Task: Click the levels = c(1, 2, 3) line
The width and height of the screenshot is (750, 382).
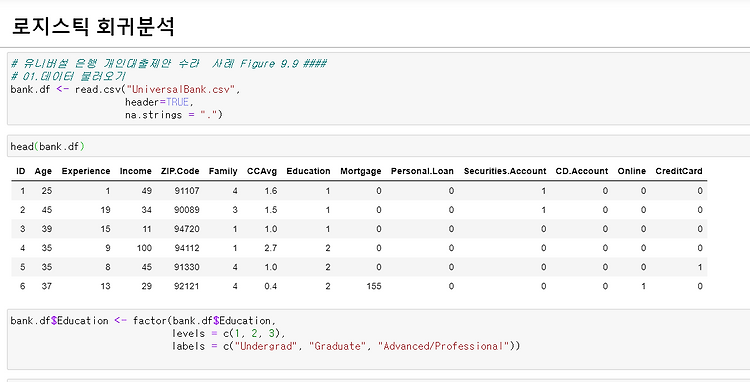Action: coord(229,333)
